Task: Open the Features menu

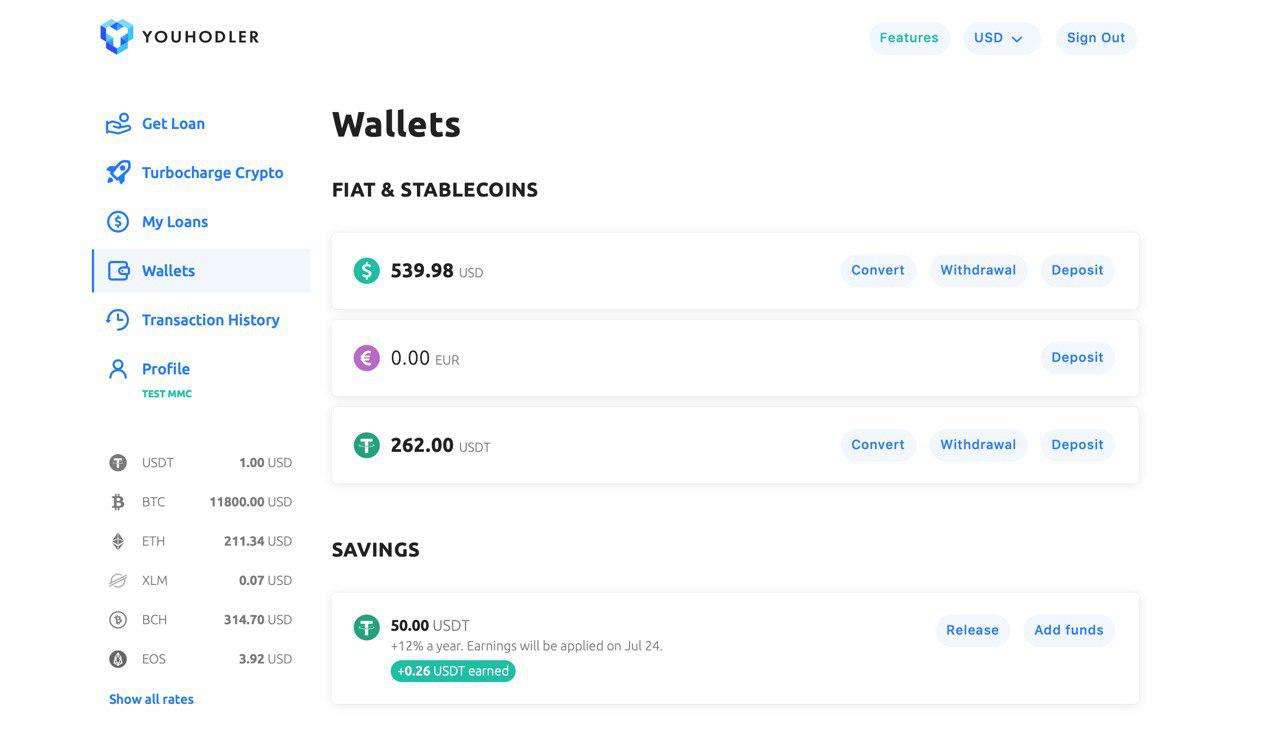Action: 909,38
